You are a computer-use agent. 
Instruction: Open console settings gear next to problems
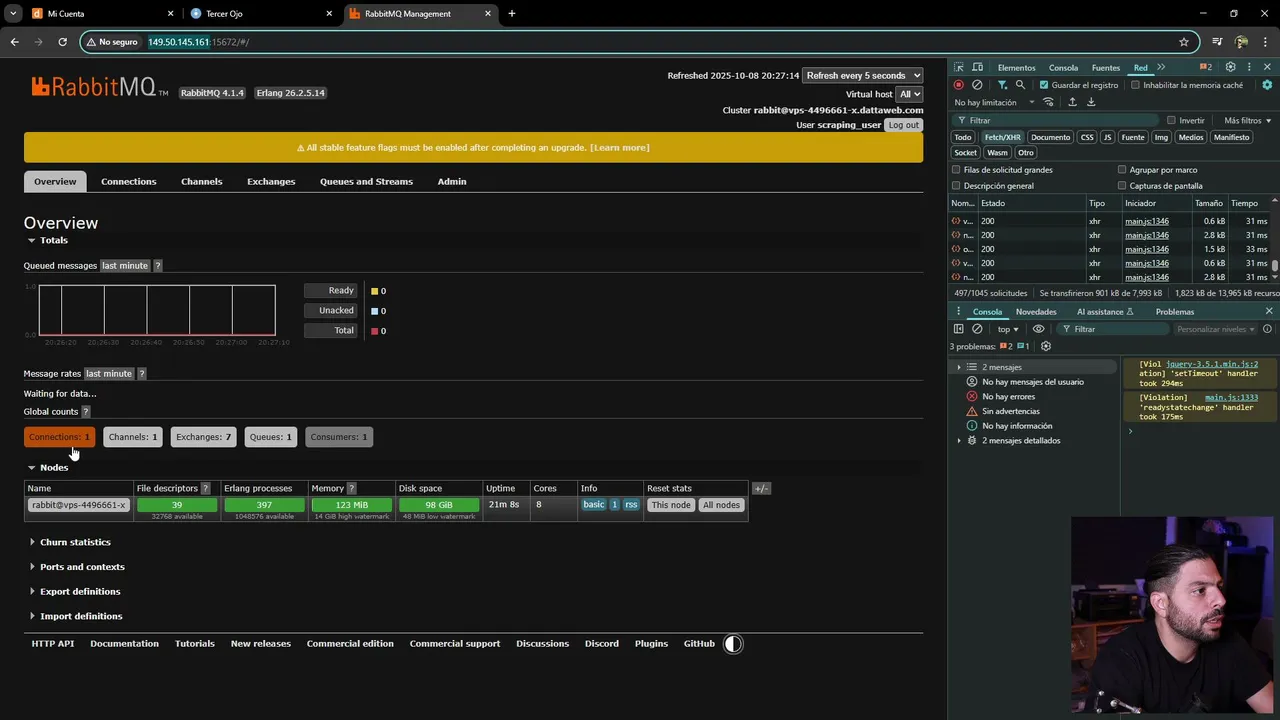[1046, 346]
